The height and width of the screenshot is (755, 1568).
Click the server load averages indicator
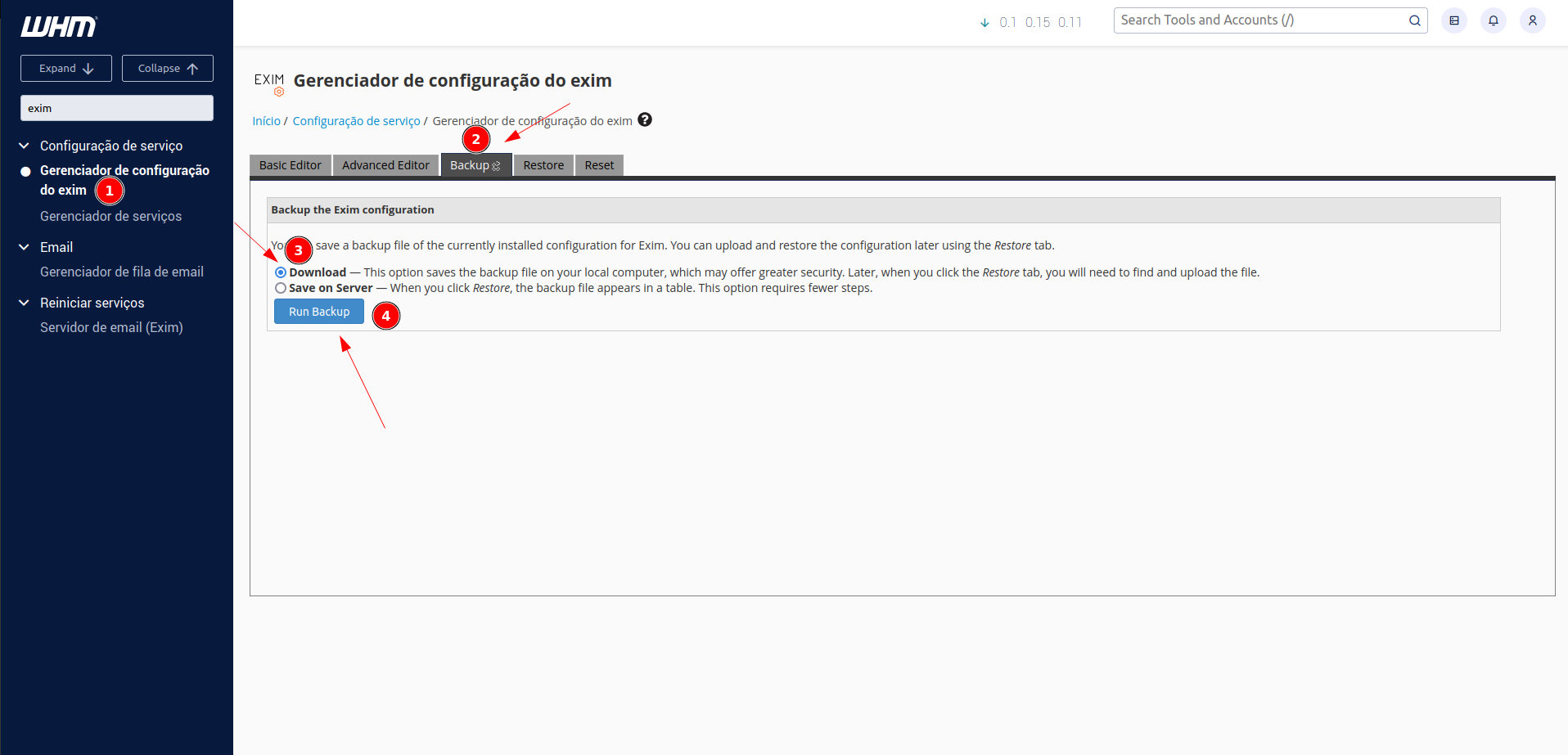[x=1031, y=22]
